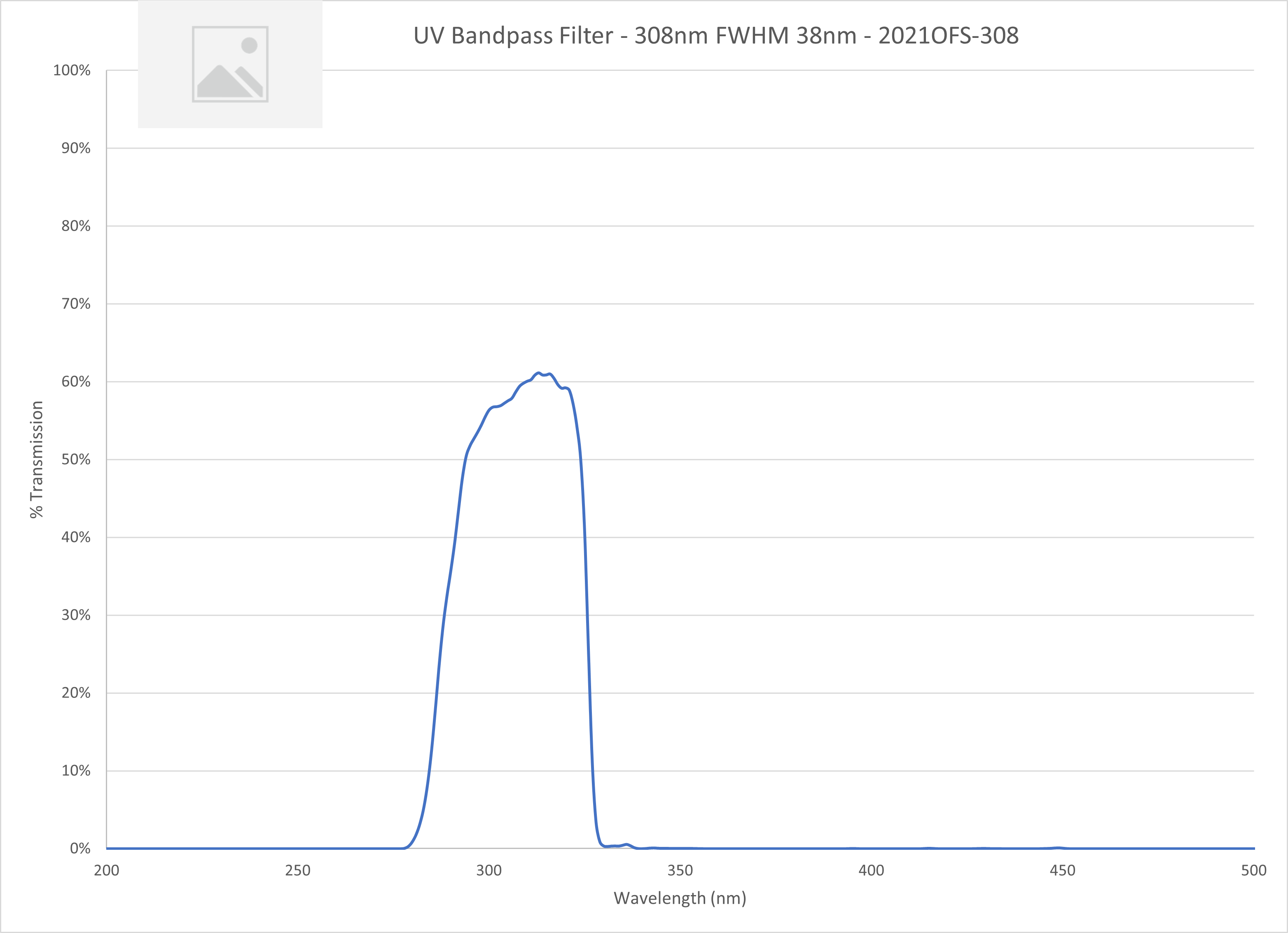The width and height of the screenshot is (1288, 933).
Task: Click the 250 x-axis label
Action: (x=297, y=870)
